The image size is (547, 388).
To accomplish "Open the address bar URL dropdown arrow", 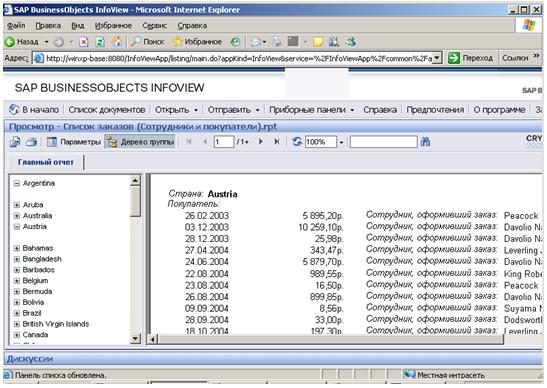I will click(437, 58).
